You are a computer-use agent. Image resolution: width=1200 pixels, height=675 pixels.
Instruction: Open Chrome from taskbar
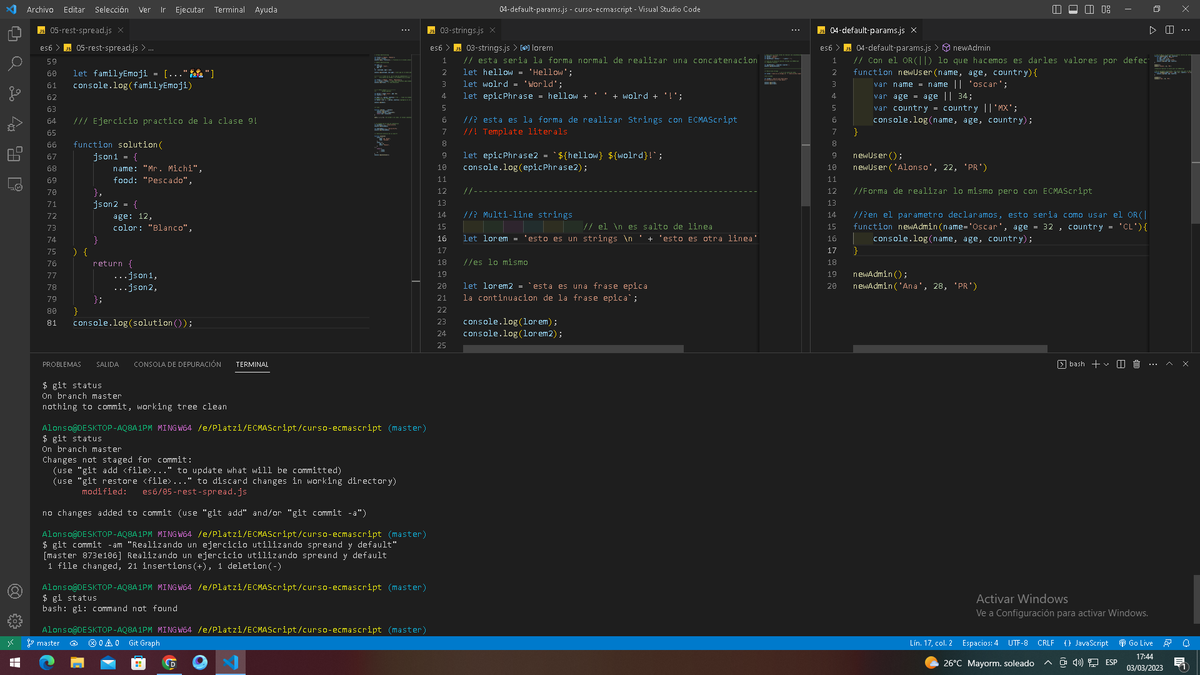pos(169,663)
